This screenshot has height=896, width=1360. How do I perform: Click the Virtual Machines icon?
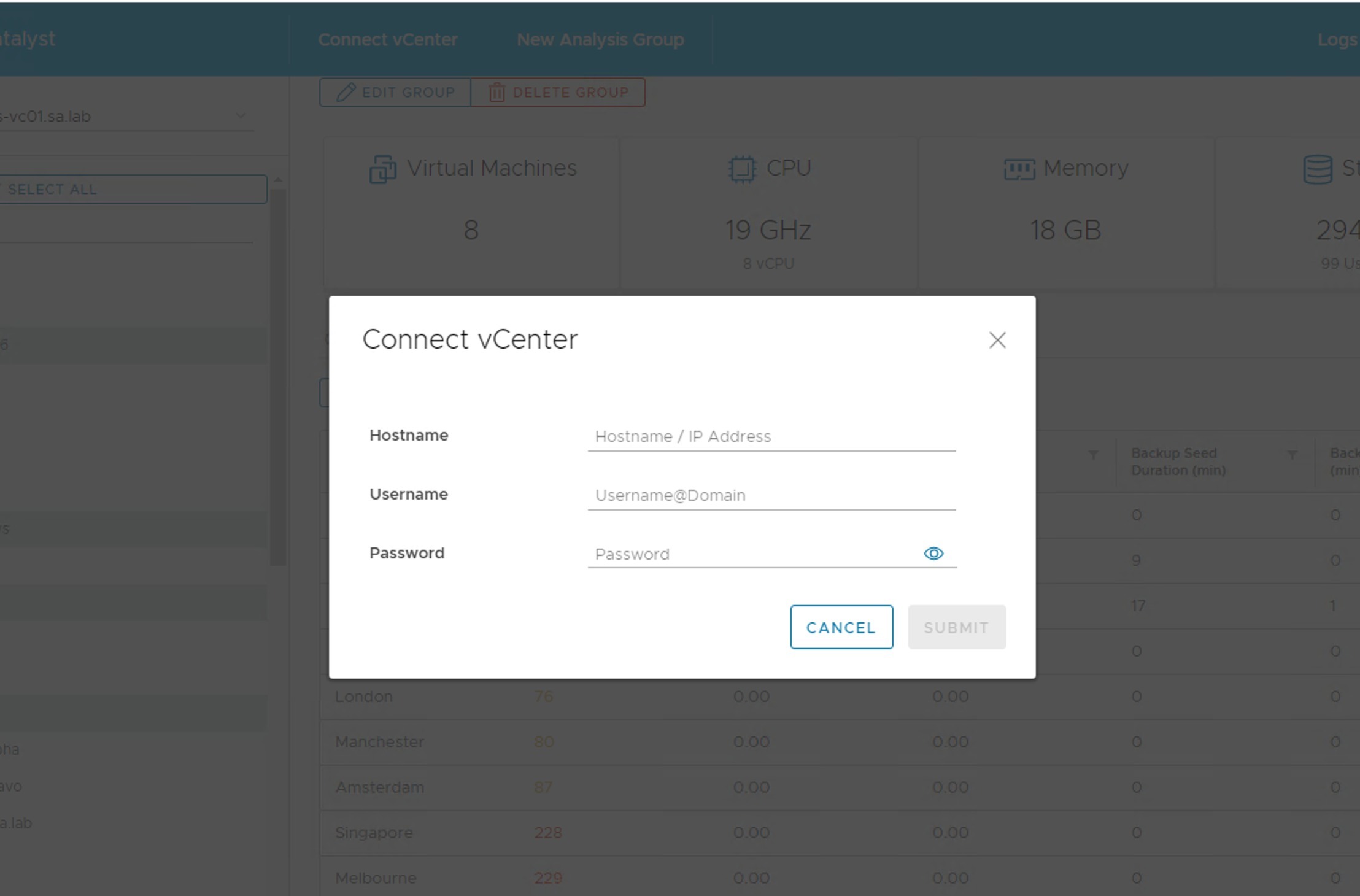tap(382, 169)
